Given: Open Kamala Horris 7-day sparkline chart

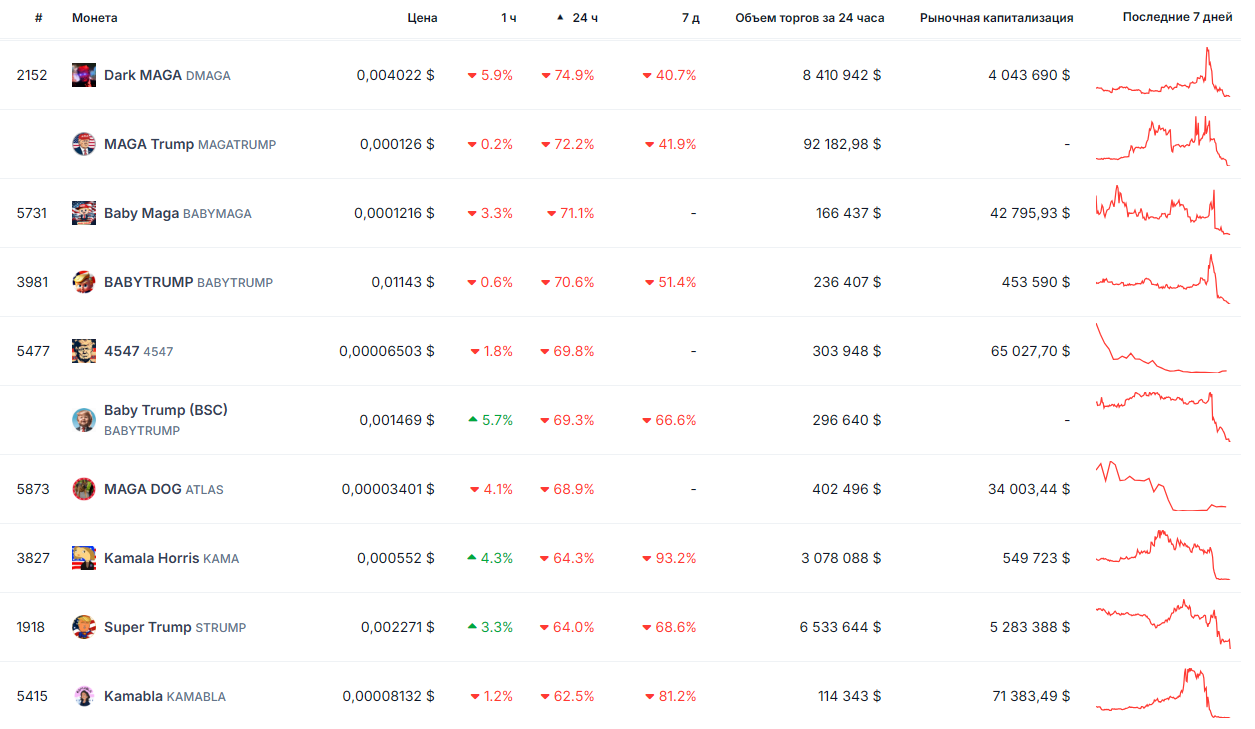Looking at the screenshot, I should pos(1163,556).
